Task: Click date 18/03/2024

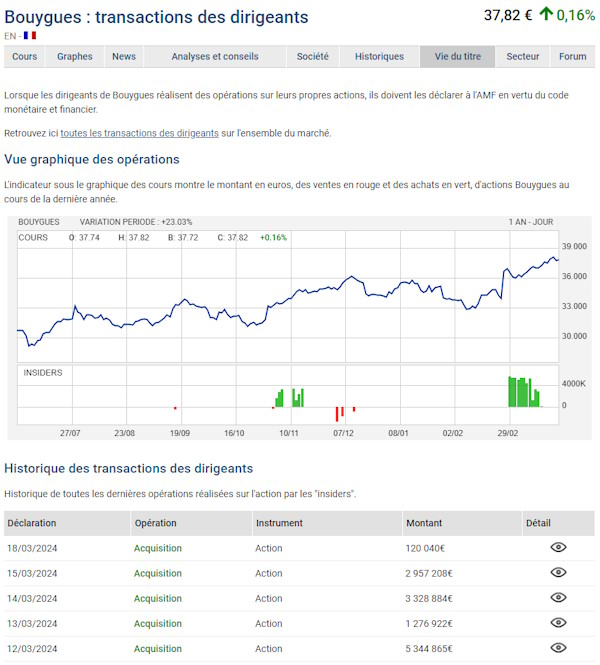Action: (32, 548)
